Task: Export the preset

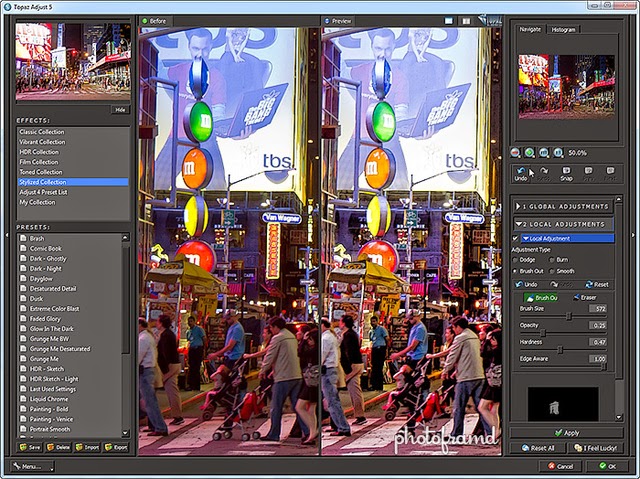Action: [117, 447]
